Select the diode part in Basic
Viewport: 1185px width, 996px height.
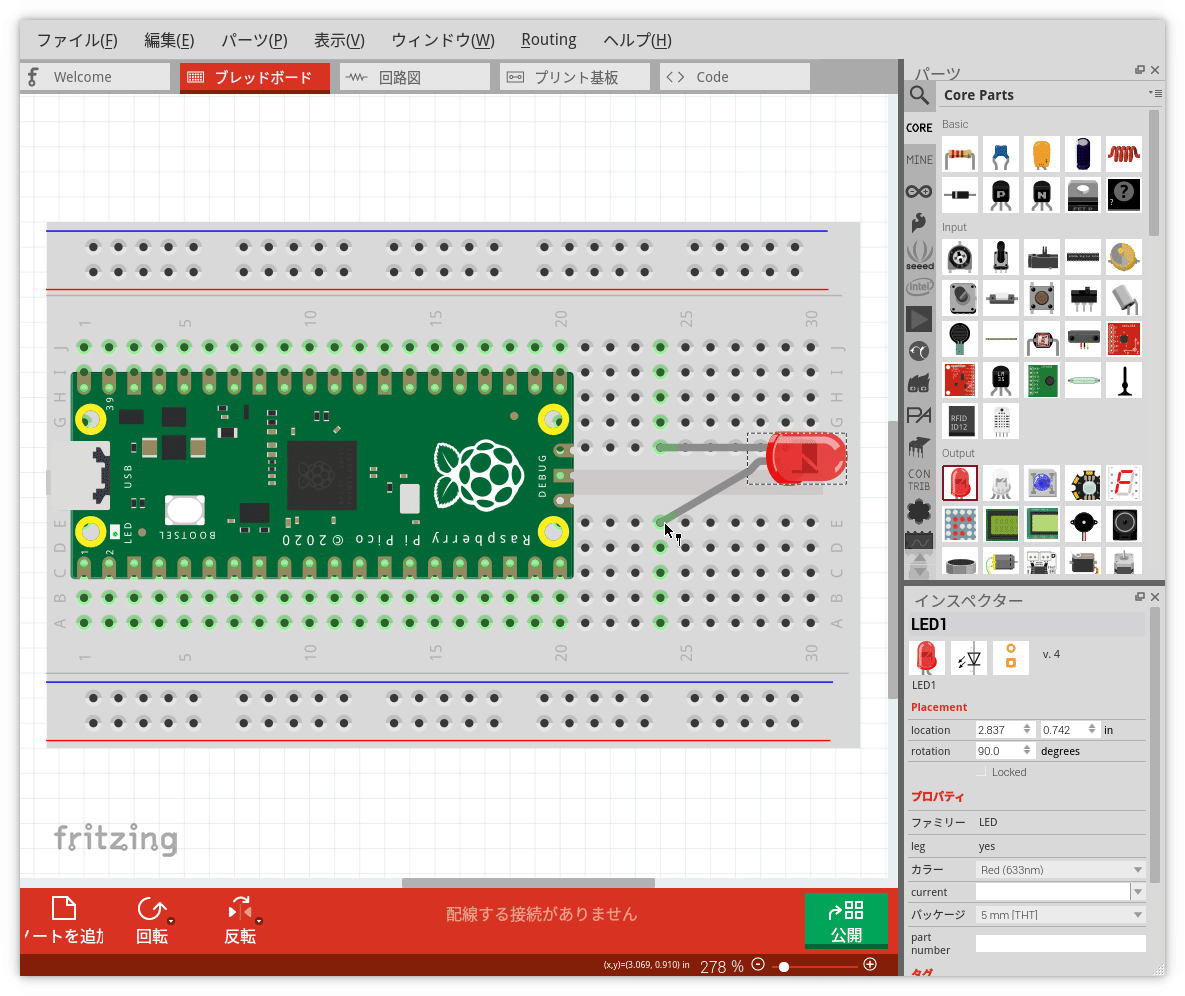(x=960, y=195)
